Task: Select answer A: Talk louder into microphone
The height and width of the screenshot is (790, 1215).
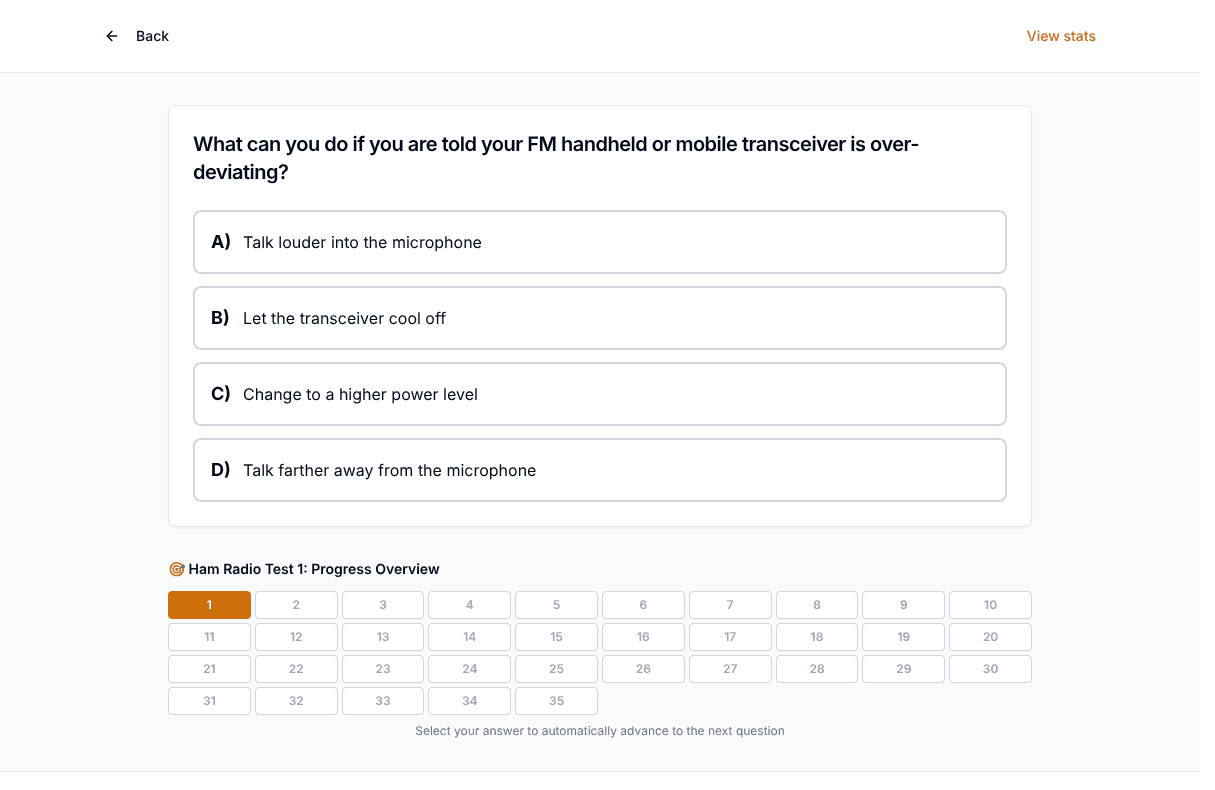Action: tap(600, 242)
